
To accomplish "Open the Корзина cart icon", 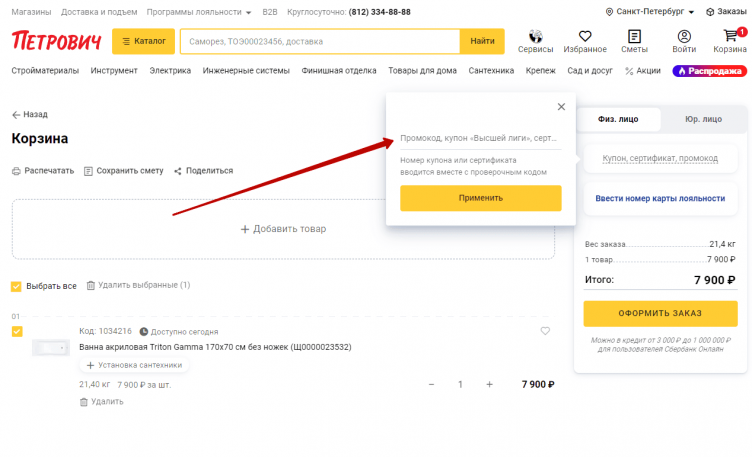I will pos(730,37).
